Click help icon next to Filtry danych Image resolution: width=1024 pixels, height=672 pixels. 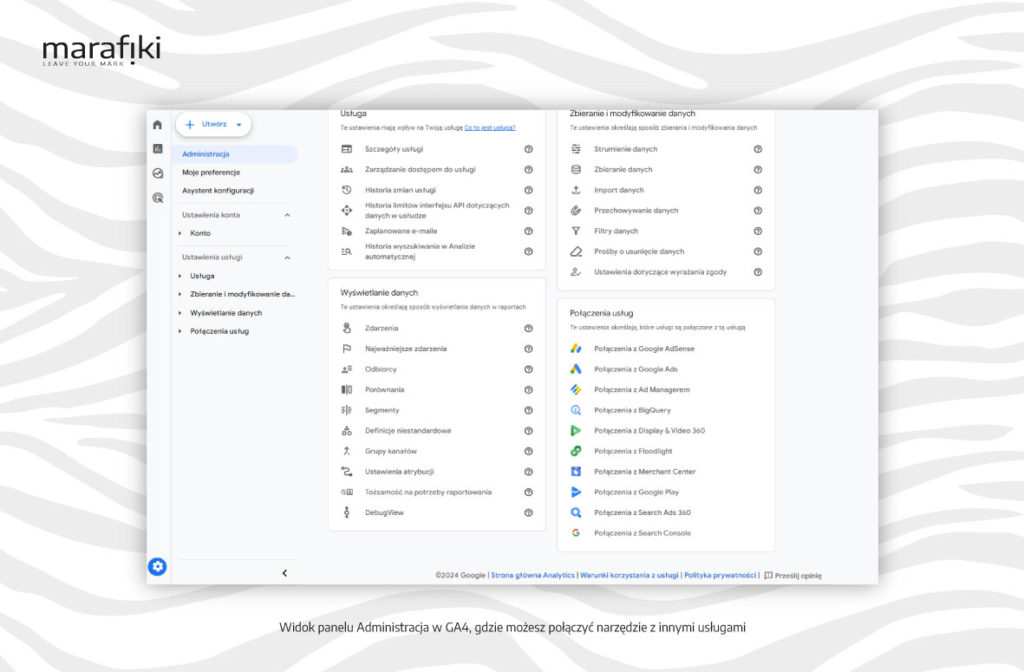pos(758,231)
